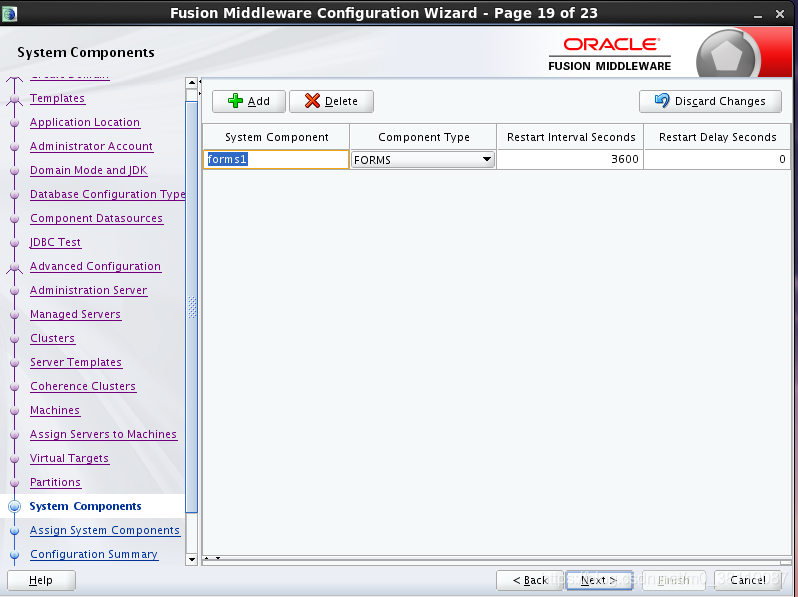Click the navigation pane scroll up arrow
Screen dimensions: 798x597
point(191,82)
